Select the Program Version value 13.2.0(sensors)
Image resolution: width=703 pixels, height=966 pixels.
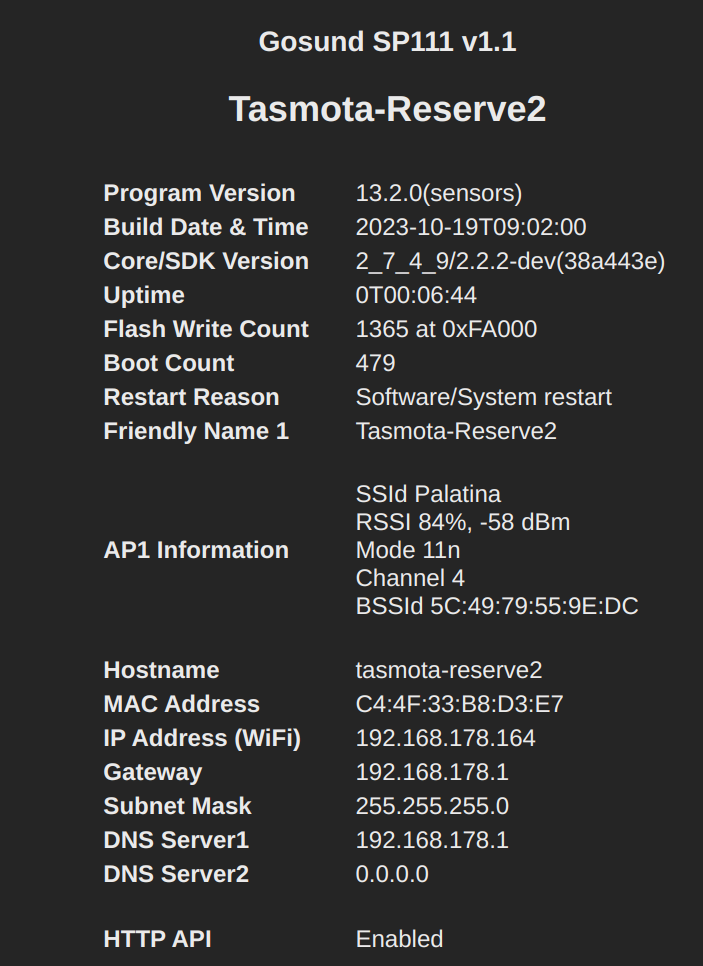click(x=438, y=194)
